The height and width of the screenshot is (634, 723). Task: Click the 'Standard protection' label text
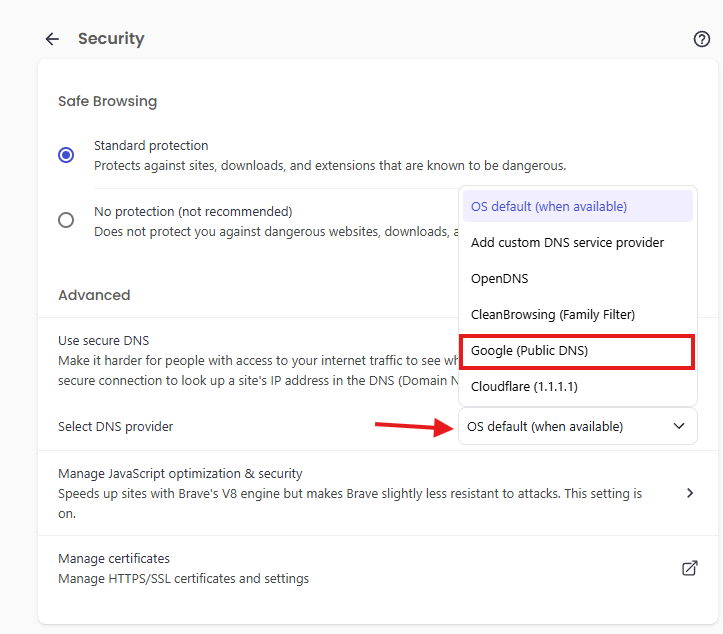point(151,146)
